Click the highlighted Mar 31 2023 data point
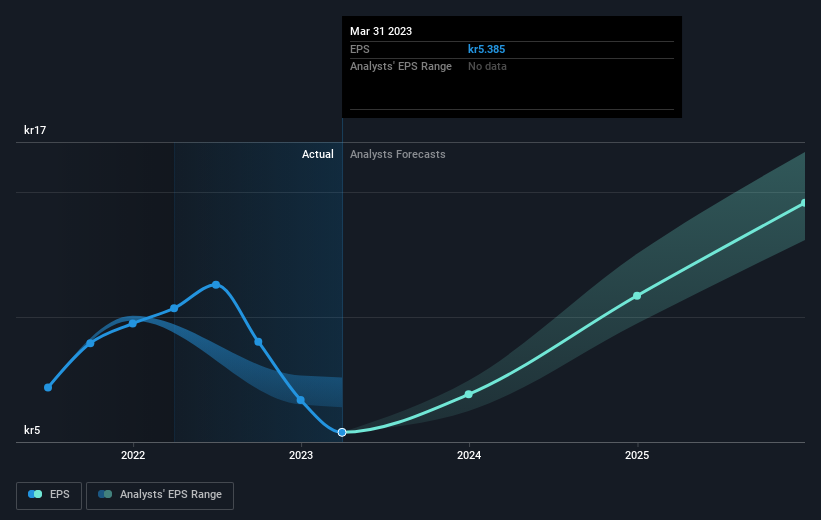Viewport: 821px width, 520px height. (342, 432)
